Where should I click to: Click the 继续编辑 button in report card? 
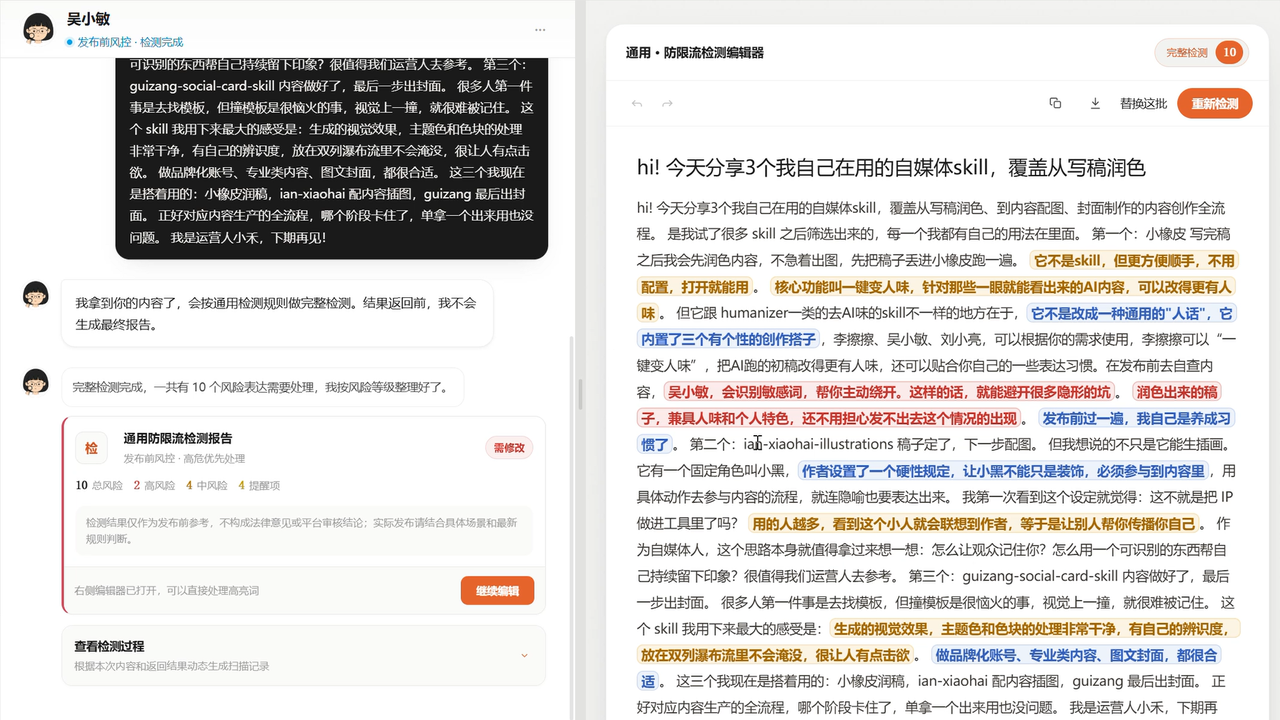pos(497,591)
